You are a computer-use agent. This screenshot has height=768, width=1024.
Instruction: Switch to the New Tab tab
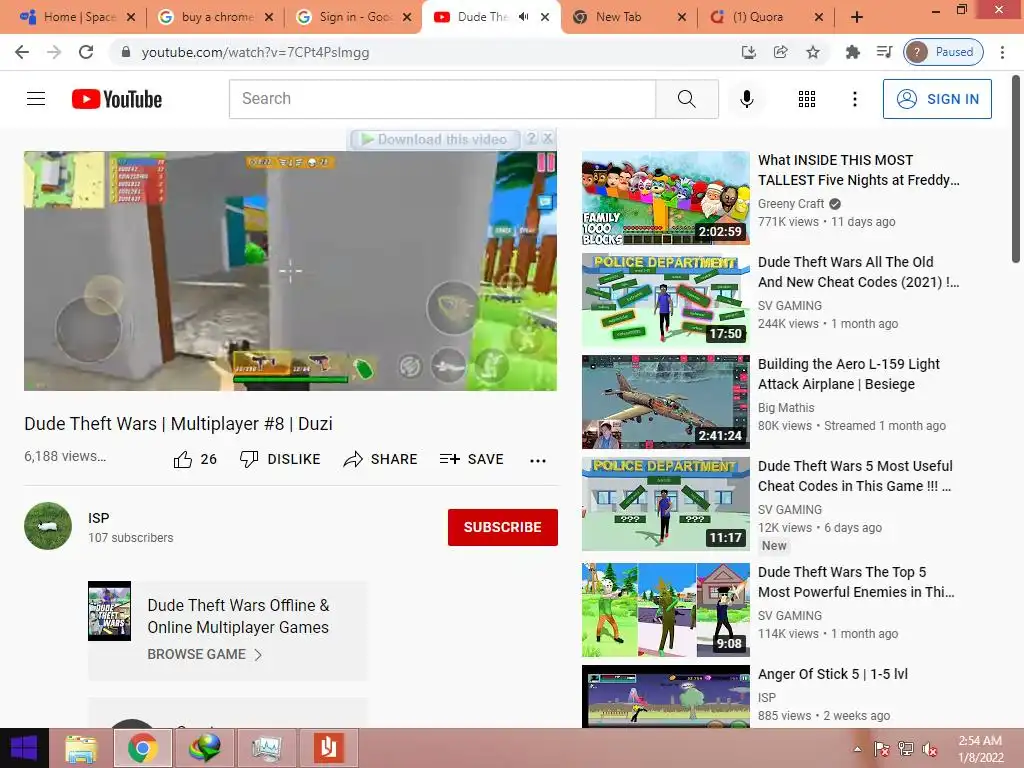(628, 17)
